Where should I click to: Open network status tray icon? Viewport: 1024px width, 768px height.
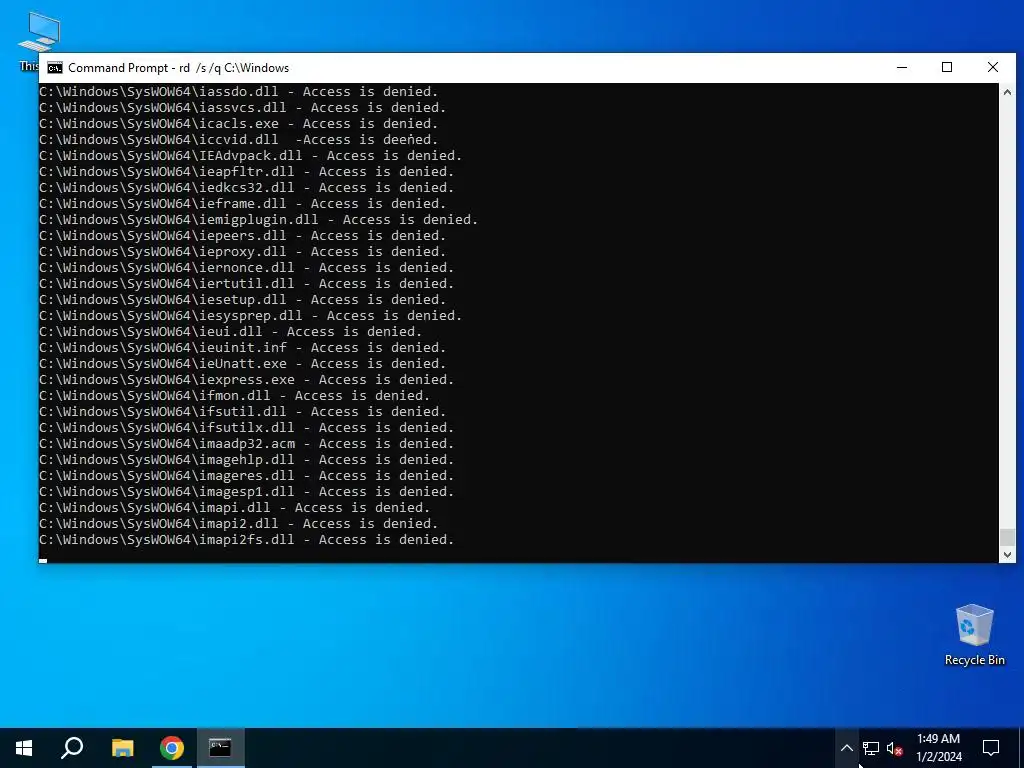(871, 748)
